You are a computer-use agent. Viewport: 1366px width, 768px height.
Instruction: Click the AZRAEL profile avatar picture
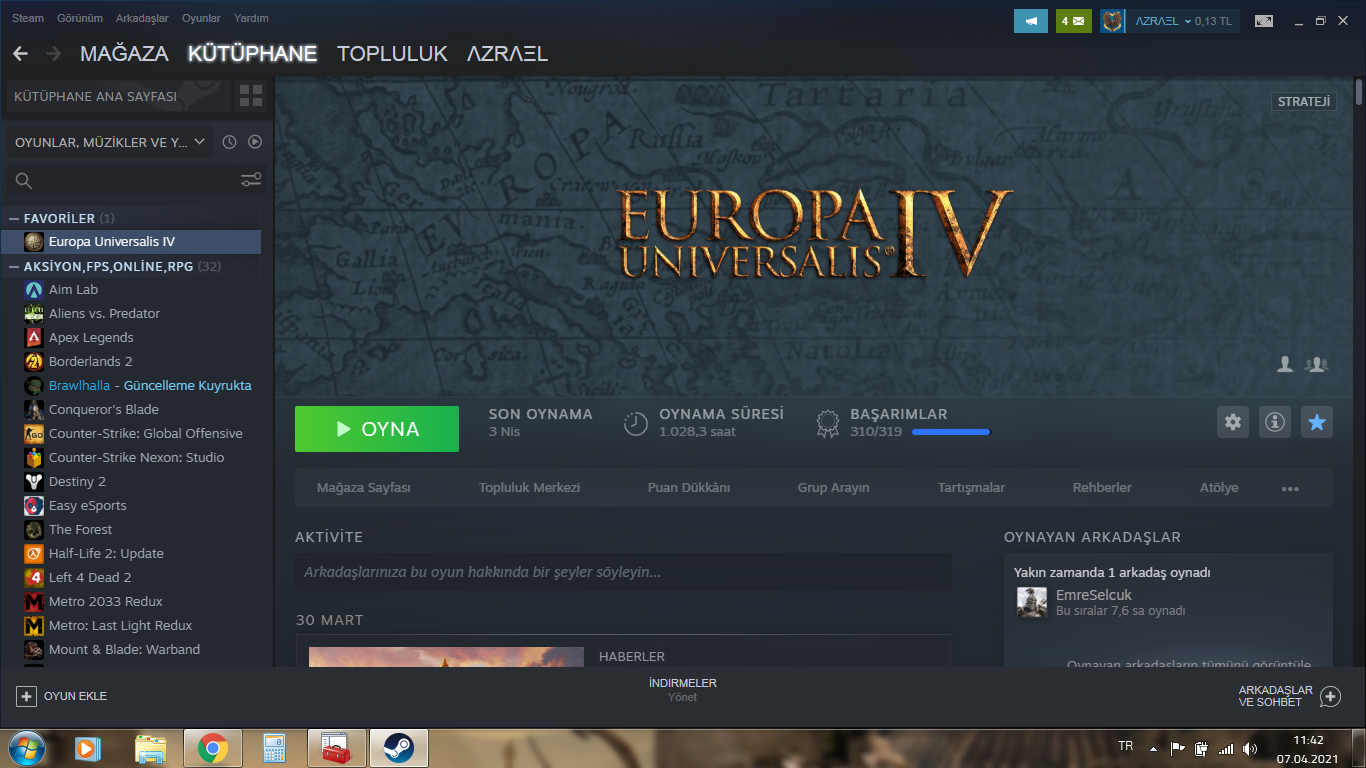[1112, 20]
